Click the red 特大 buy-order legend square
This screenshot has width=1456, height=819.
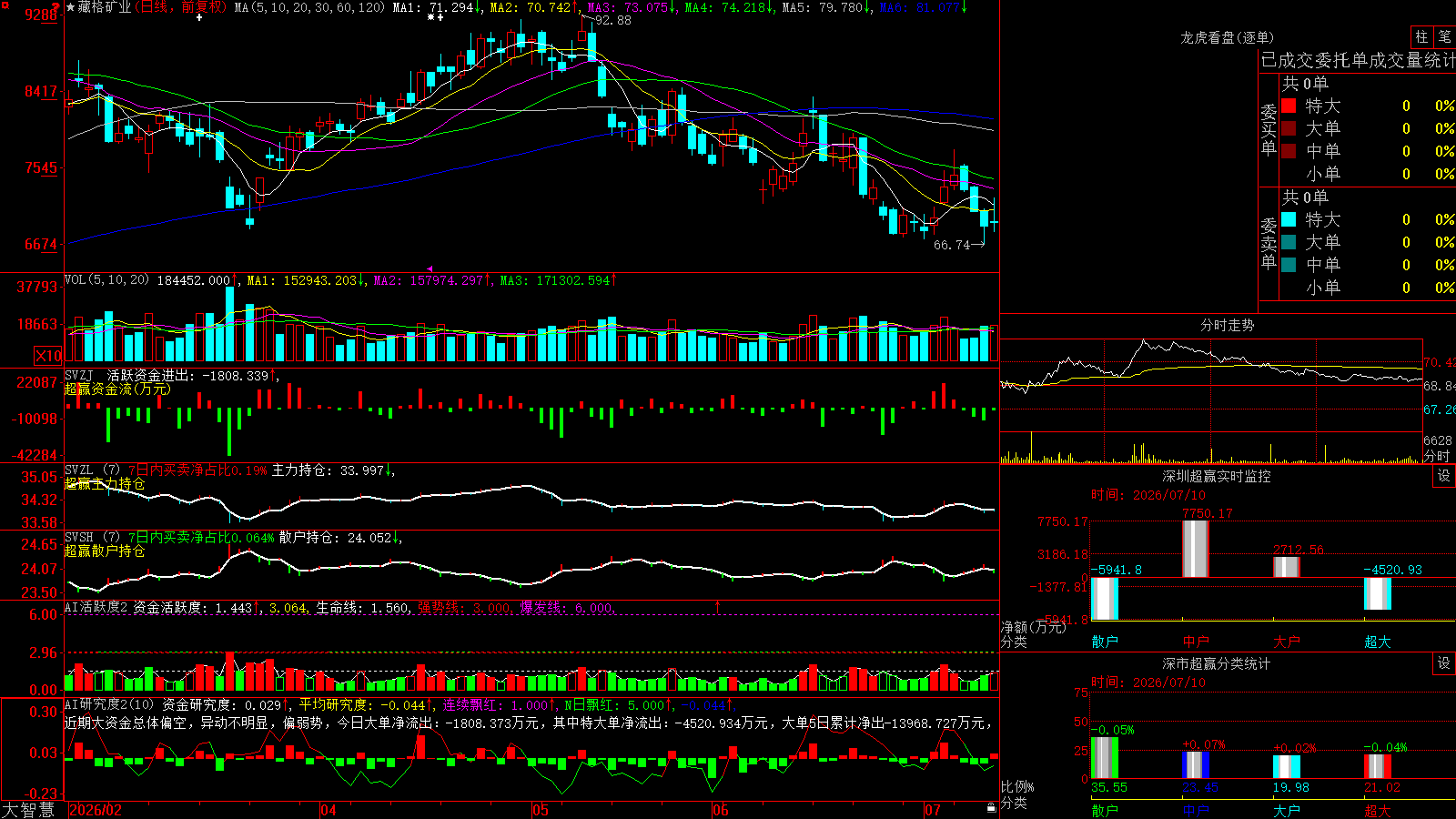(1289, 106)
